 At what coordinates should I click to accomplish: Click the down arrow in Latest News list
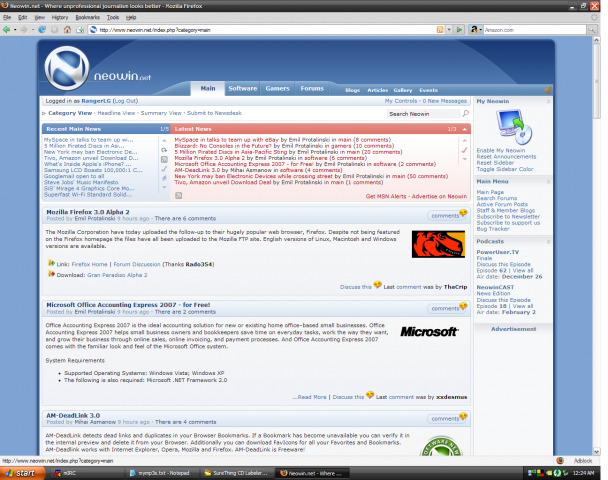(x=465, y=159)
